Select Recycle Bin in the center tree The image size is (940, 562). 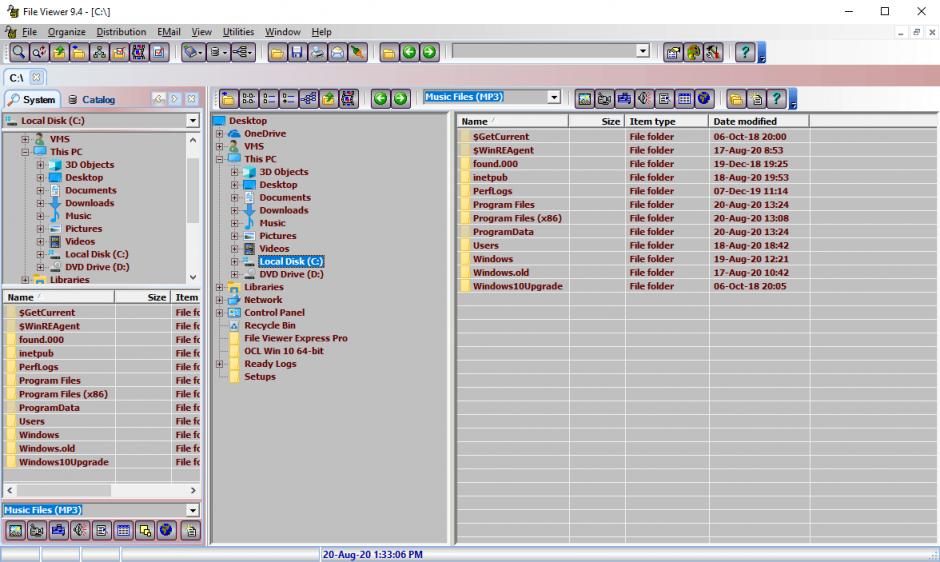[269, 325]
